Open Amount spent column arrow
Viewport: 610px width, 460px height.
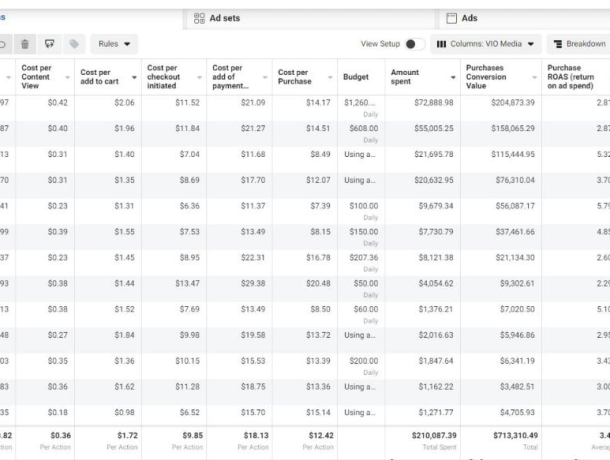(453, 77)
